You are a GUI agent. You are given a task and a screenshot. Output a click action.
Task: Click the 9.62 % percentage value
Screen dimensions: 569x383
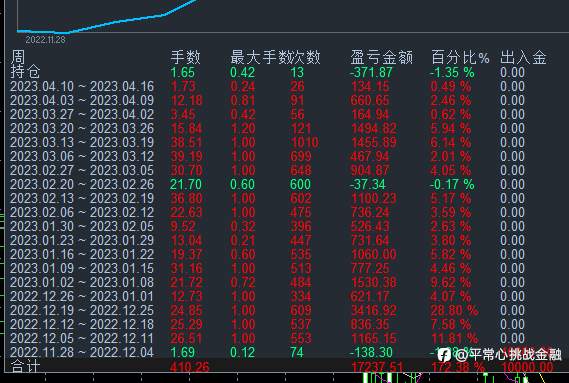tap(451, 282)
